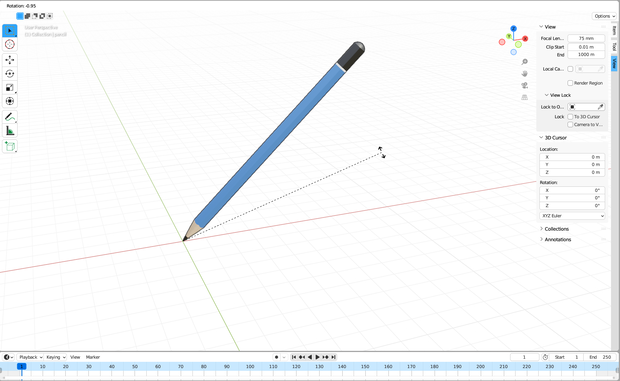
Task: Select the Add Cube tool
Action: tap(10, 146)
